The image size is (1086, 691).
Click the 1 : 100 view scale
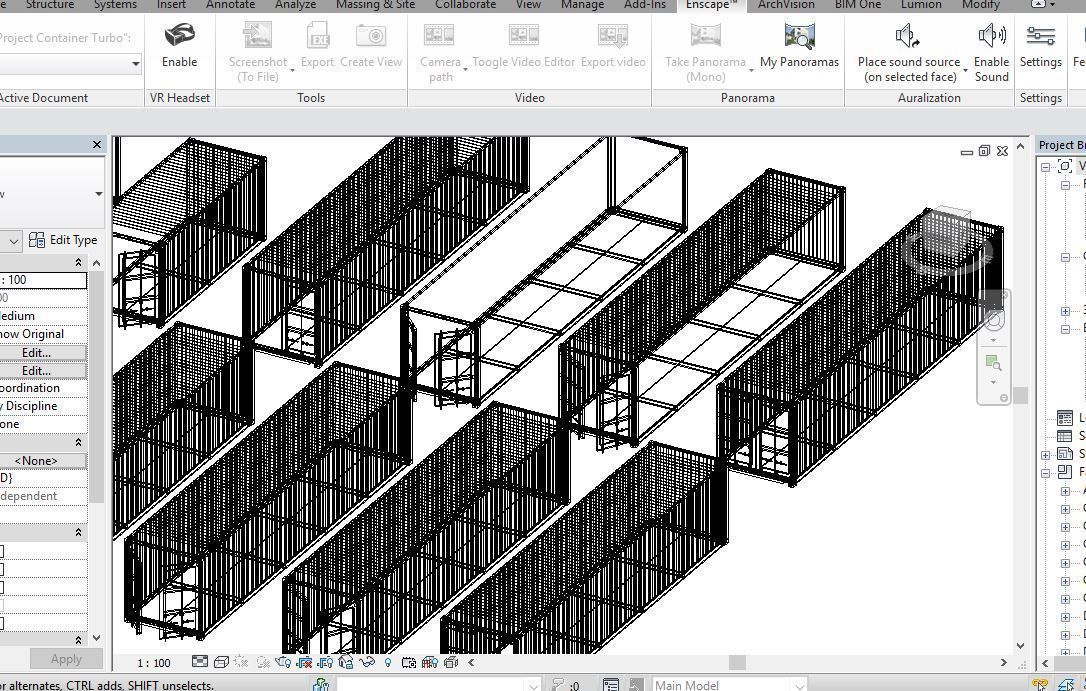[x=153, y=663]
